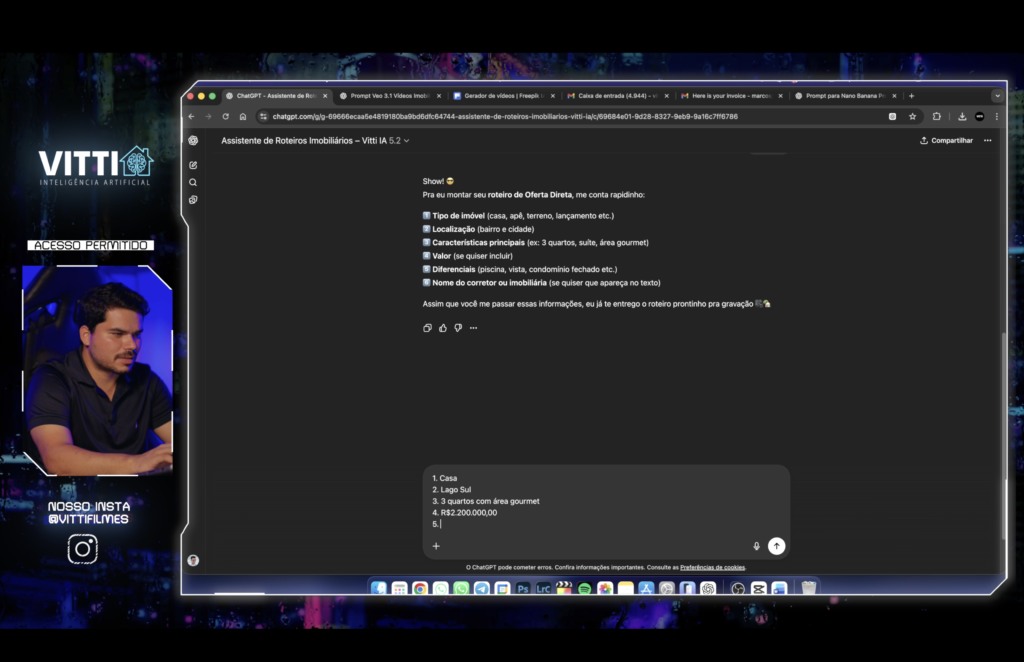Bookmark the page with the star icon
Screen dimensions: 1024x662
(912, 116)
